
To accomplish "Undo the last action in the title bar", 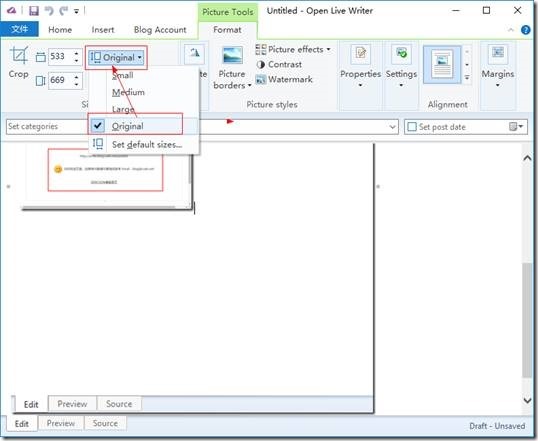I will [x=49, y=11].
